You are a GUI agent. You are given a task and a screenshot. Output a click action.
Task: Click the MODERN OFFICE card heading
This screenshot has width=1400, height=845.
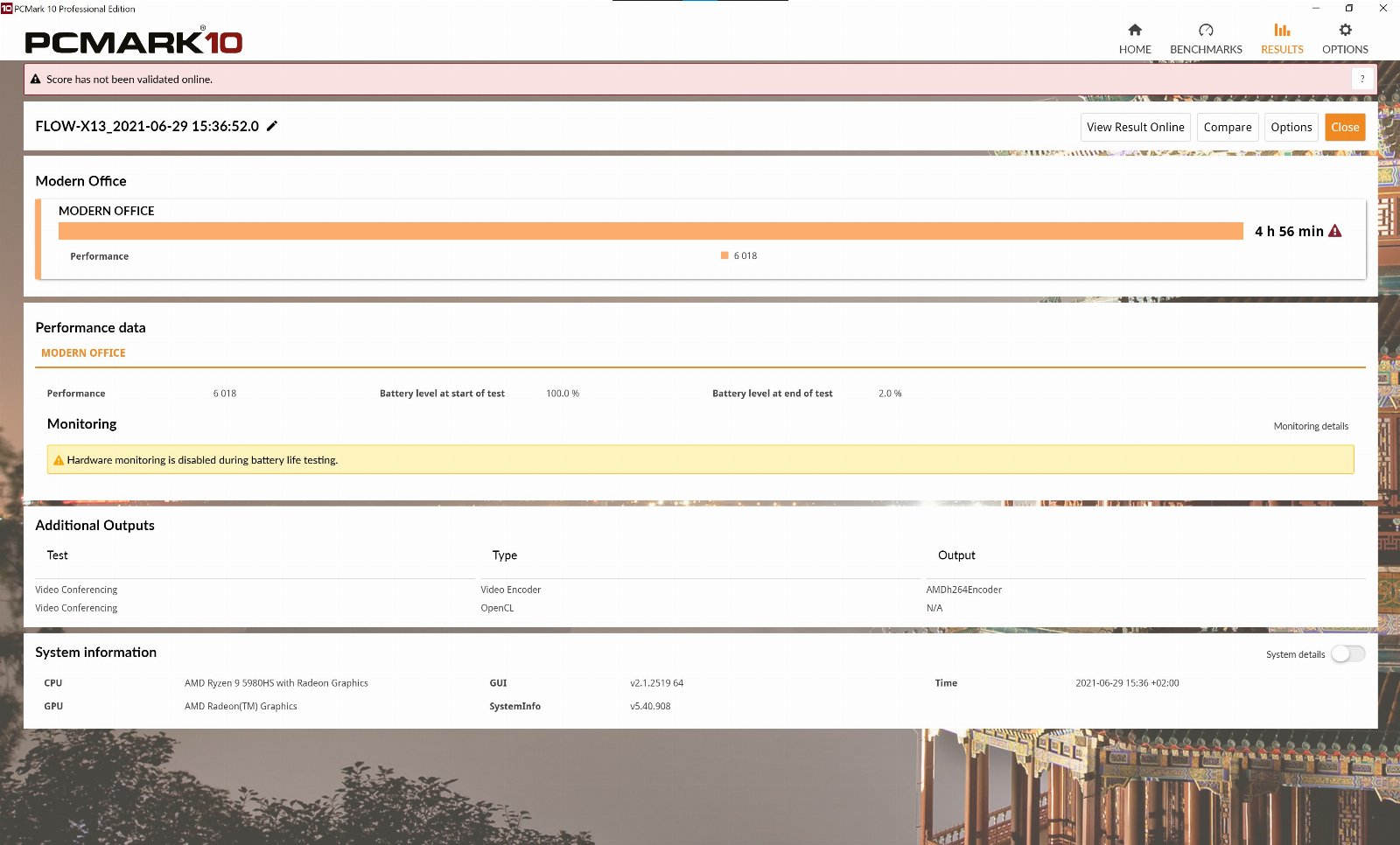pyautogui.click(x=107, y=211)
